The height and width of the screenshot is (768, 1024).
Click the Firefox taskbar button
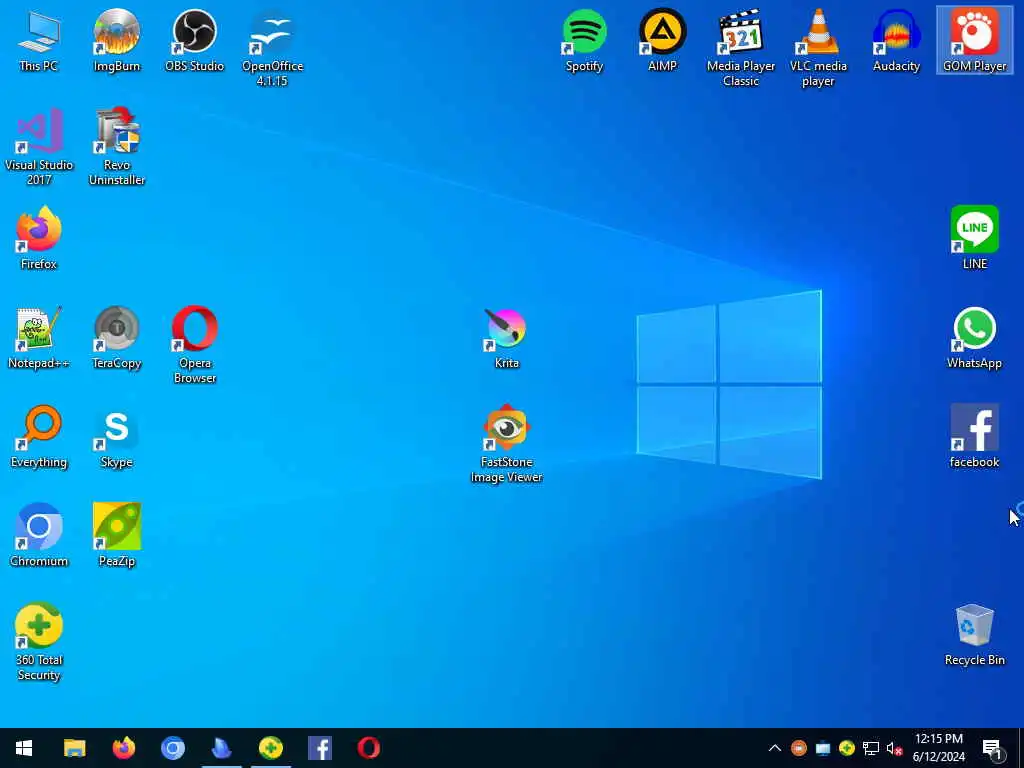(123, 748)
